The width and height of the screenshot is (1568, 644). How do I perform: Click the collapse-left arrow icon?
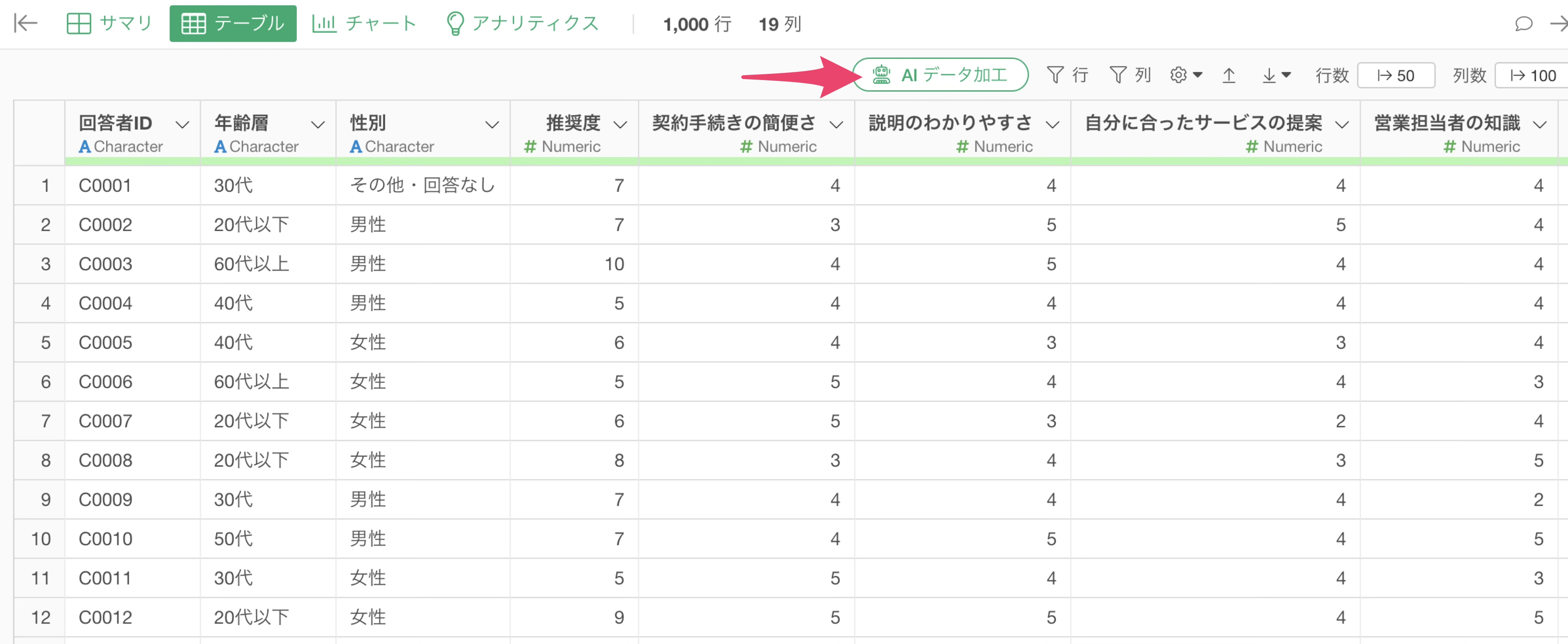26,23
